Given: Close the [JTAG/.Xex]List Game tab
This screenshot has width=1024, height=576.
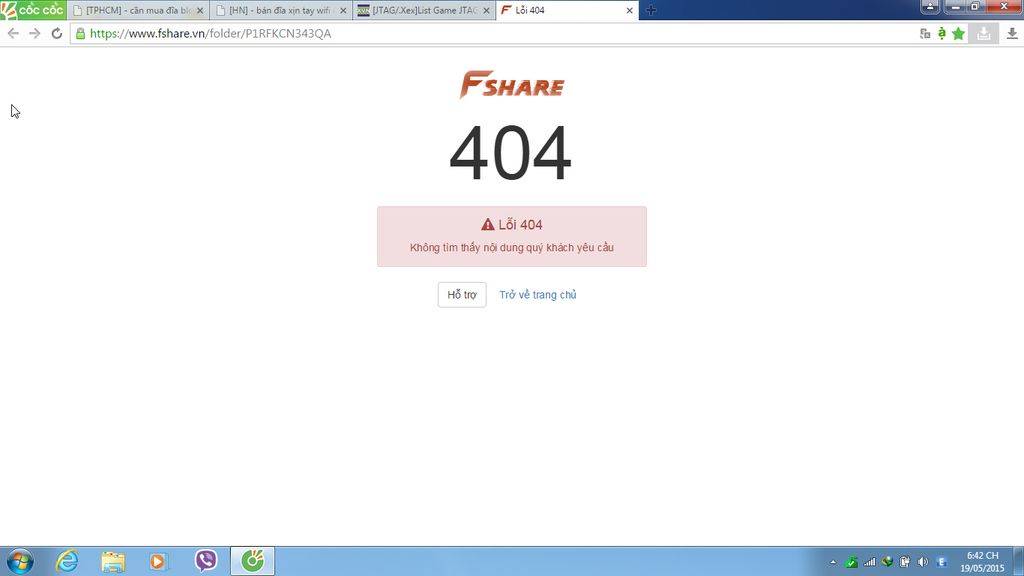Looking at the screenshot, I should click(486, 10).
